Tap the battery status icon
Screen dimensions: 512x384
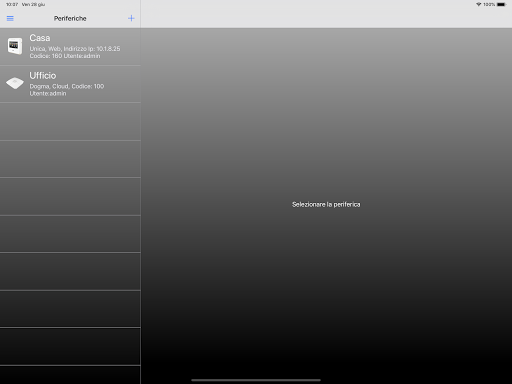[x=501, y=4]
